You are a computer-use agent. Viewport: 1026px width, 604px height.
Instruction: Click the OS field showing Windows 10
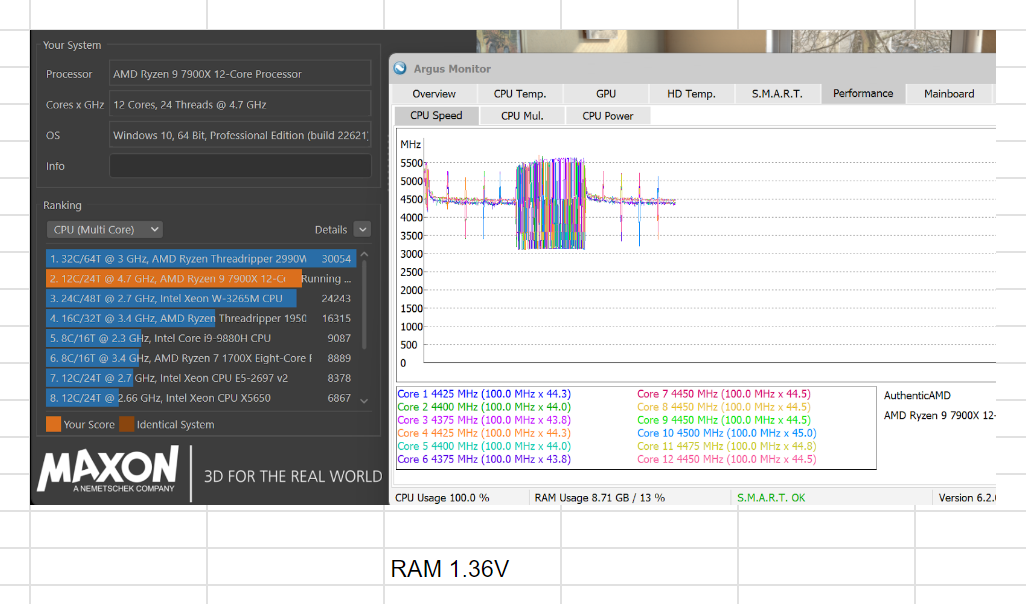coord(240,135)
